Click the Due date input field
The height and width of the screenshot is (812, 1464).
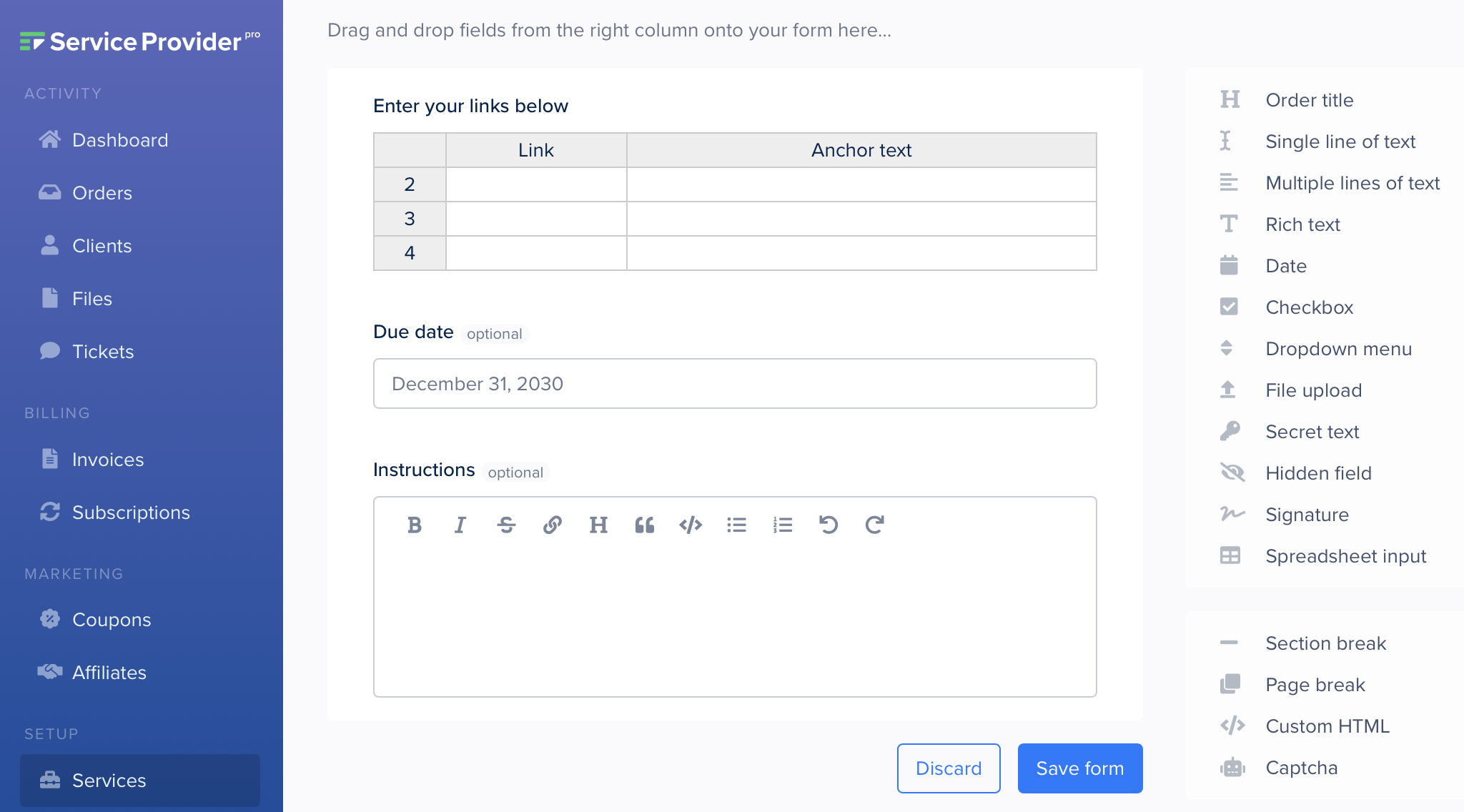tap(735, 384)
